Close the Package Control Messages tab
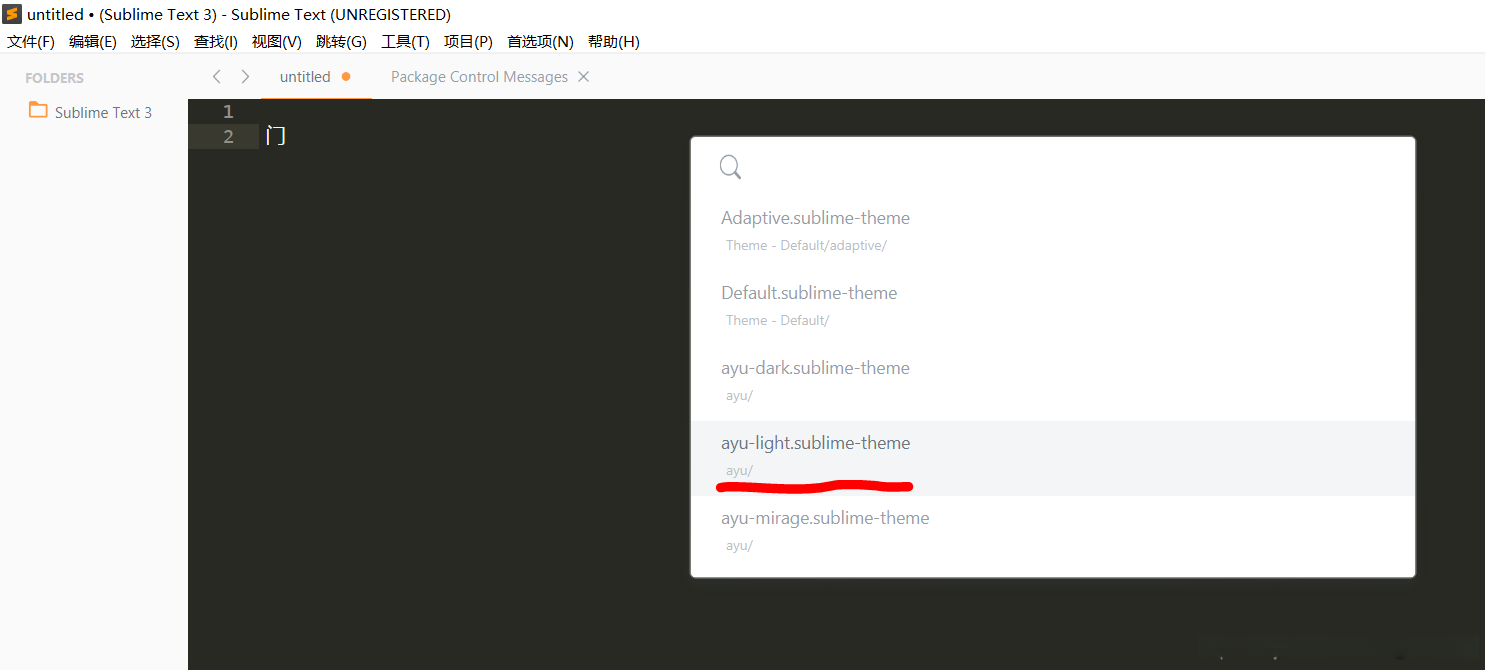 tap(584, 77)
